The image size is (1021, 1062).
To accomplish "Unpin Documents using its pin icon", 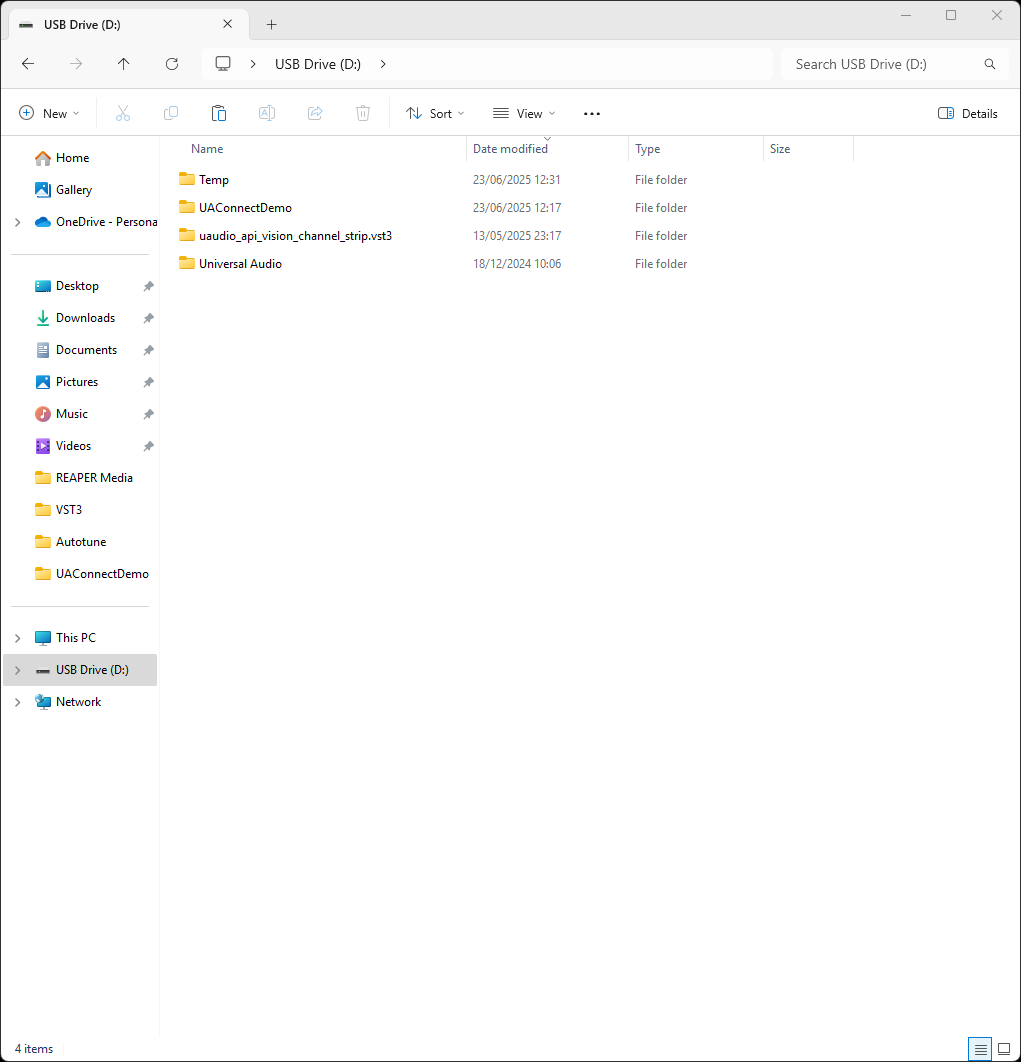I will click(x=148, y=350).
